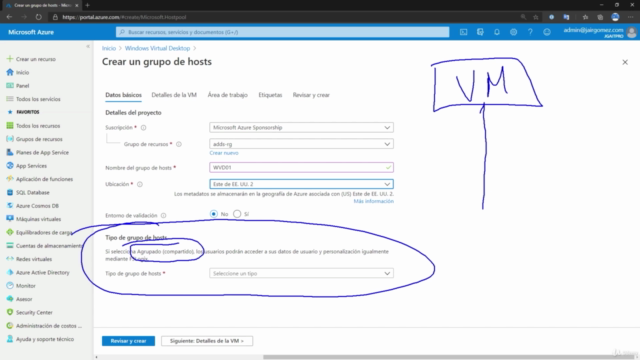Click Redes virtuales icon
Viewport: 640px width, 360px height.
(10, 259)
